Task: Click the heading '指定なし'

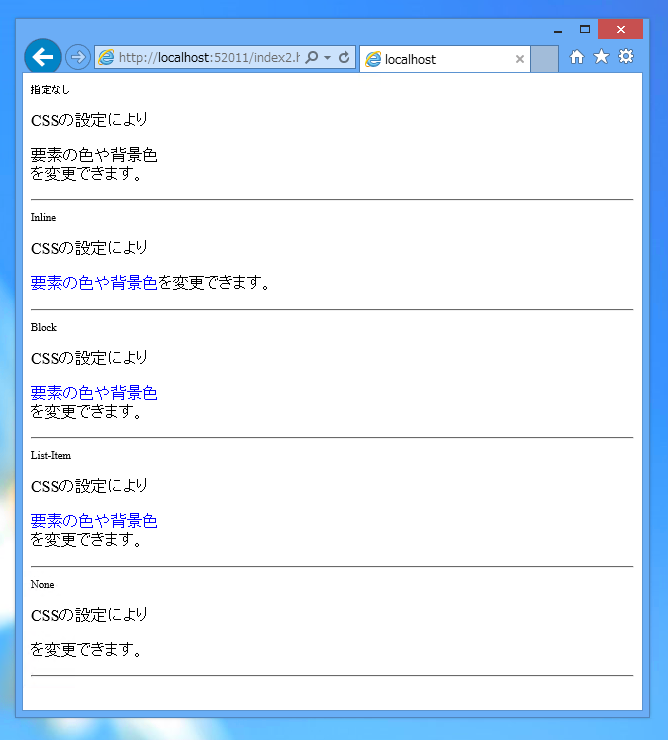Action: point(50,90)
